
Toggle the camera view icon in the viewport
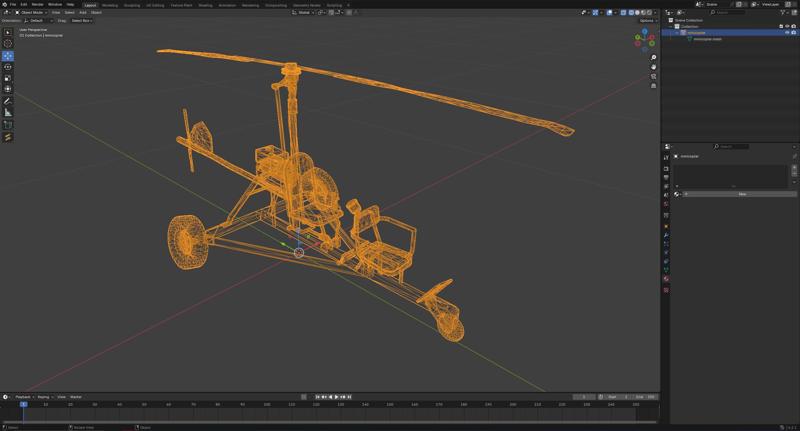(654, 77)
